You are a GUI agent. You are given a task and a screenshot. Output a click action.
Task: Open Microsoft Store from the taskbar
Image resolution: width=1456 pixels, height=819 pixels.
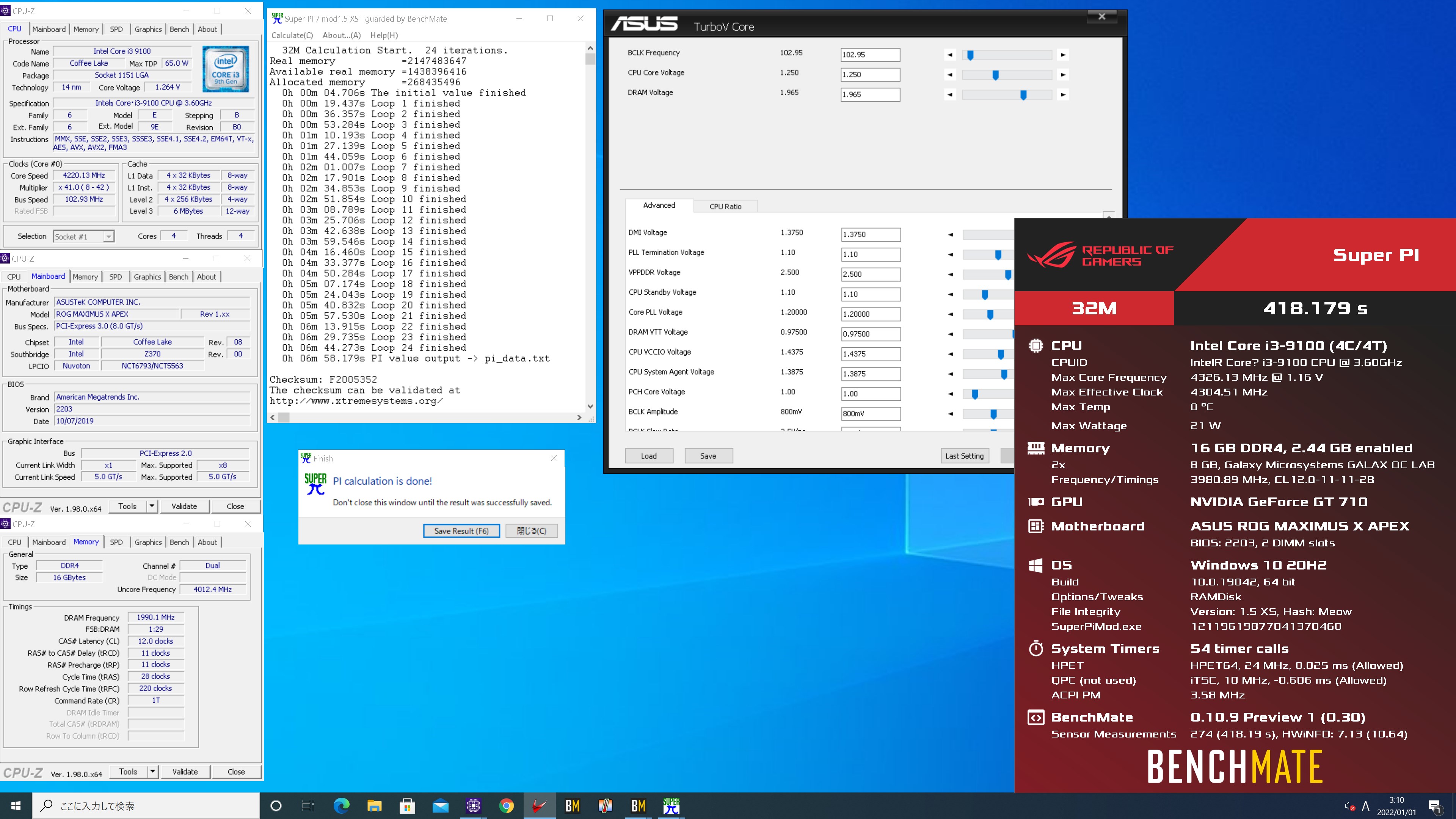point(407,805)
